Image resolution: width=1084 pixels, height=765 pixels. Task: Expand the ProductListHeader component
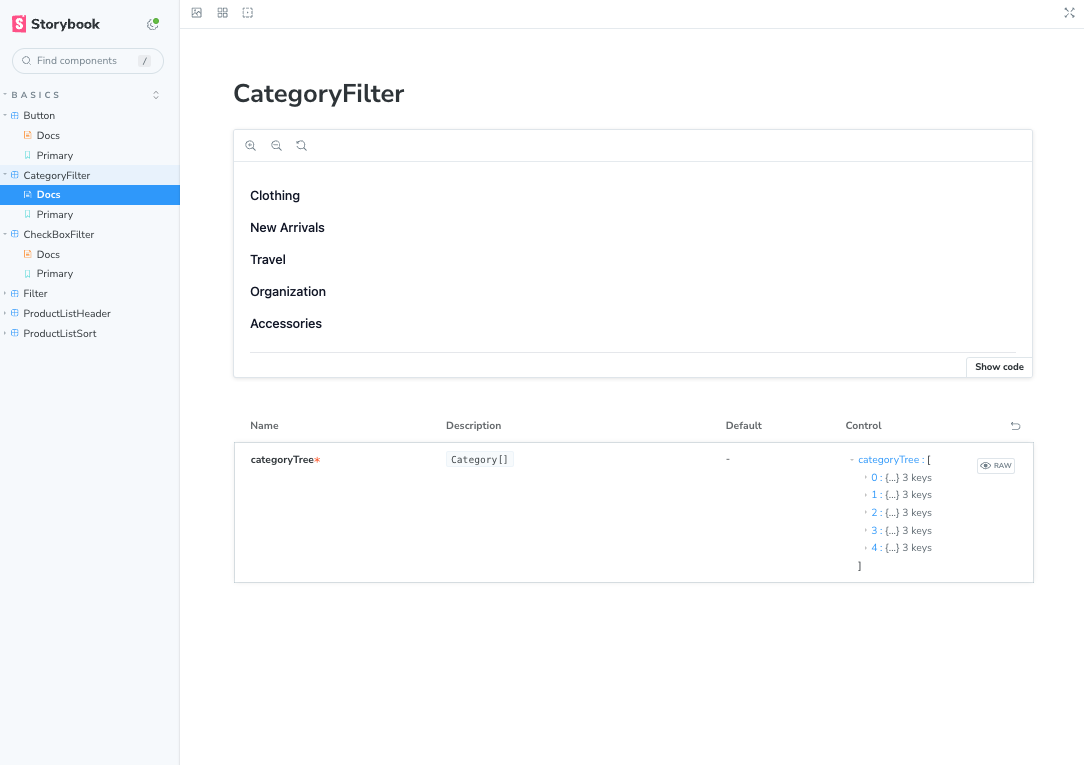[x=66, y=314]
